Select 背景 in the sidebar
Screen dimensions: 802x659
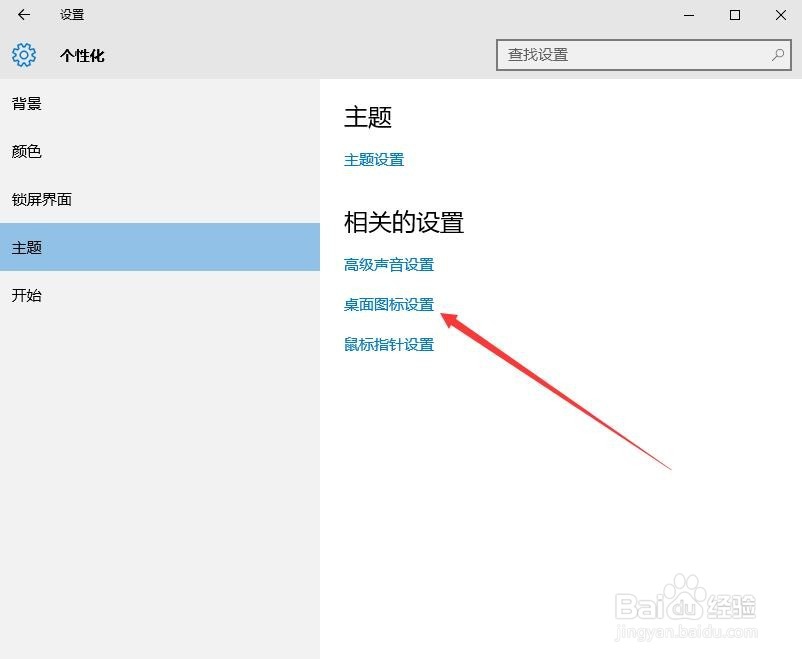(26, 103)
